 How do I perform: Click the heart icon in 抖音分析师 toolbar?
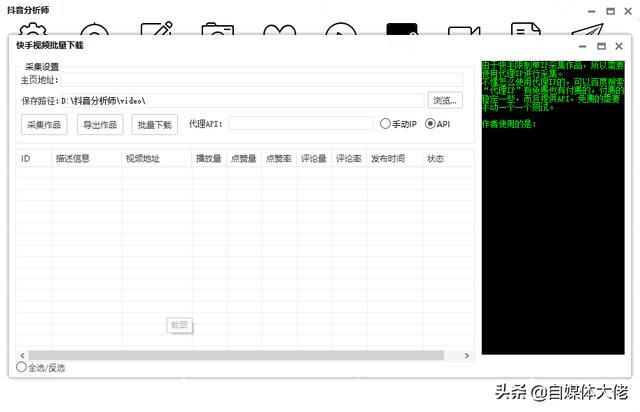click(x=280, y=29)
